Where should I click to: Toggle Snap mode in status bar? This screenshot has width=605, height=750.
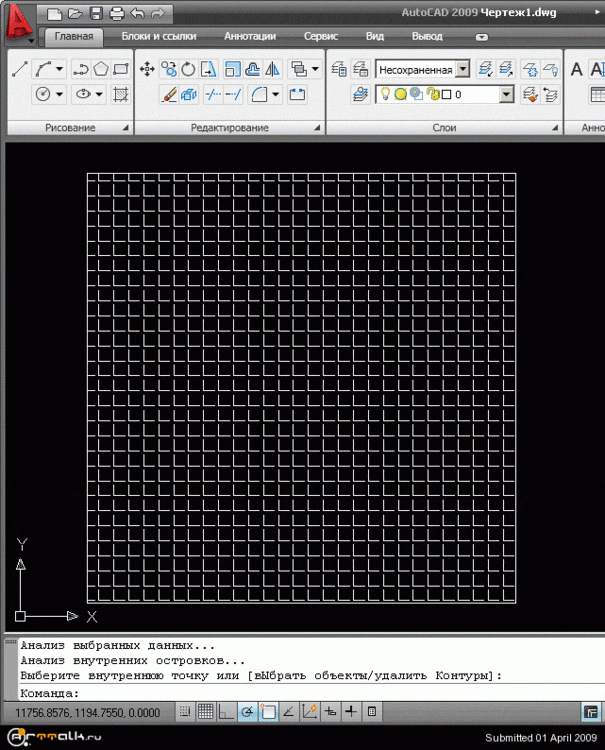185,712
